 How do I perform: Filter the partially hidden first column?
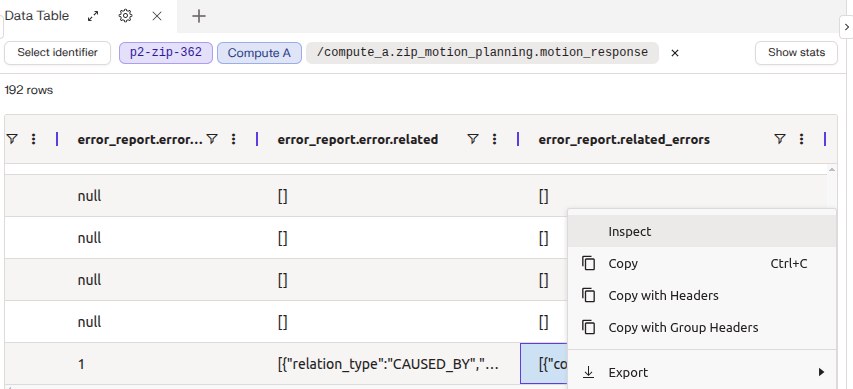point(12,139)
